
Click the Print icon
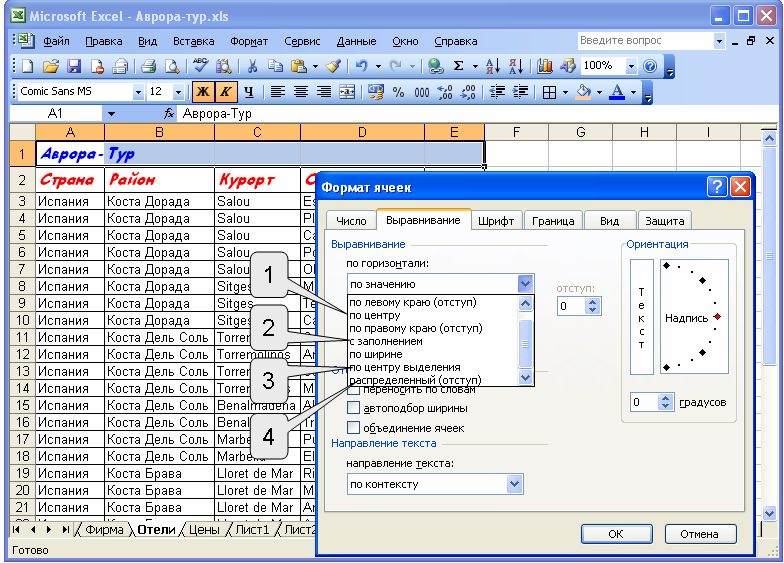coord(148,66)
